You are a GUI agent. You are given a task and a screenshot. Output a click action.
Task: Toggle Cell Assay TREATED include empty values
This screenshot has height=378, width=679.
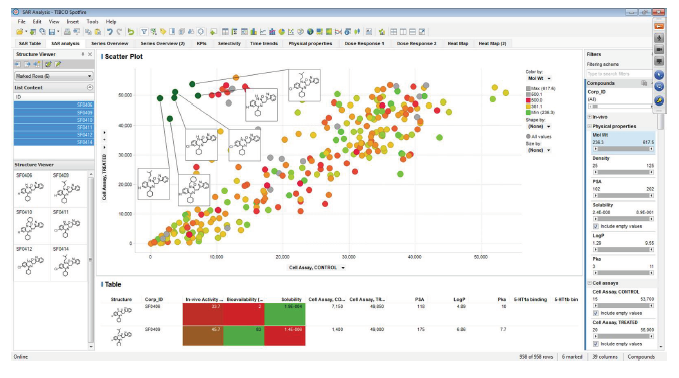click(x=596, y=344)
